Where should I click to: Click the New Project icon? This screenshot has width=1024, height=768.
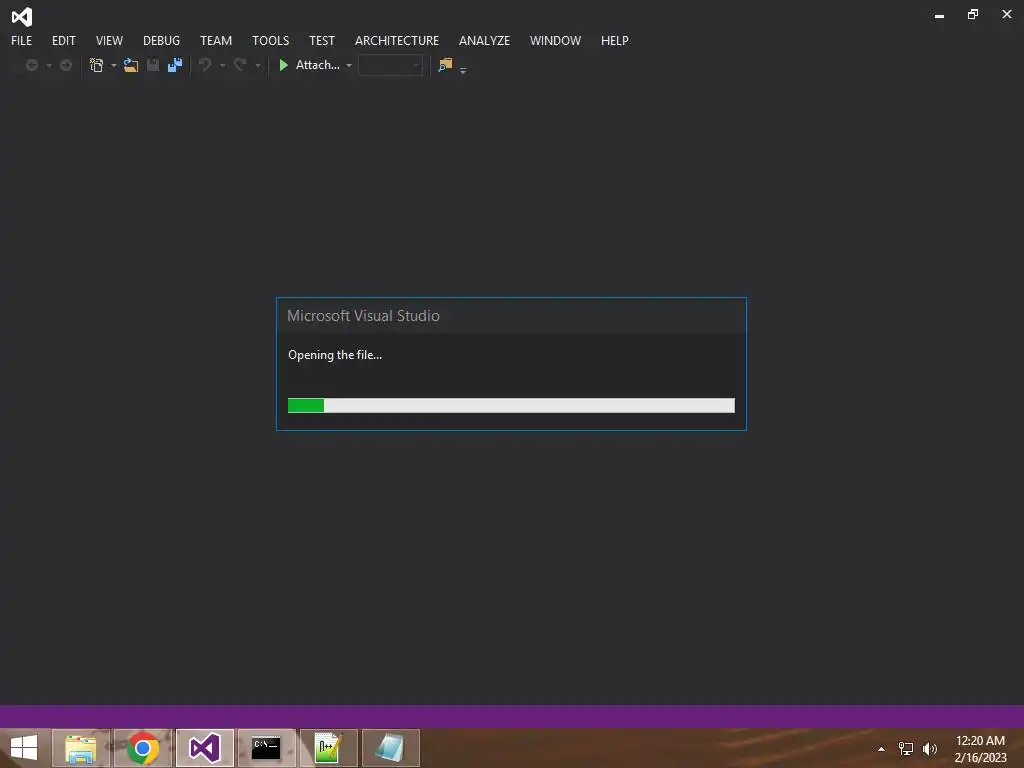click(x=96, y=65)
